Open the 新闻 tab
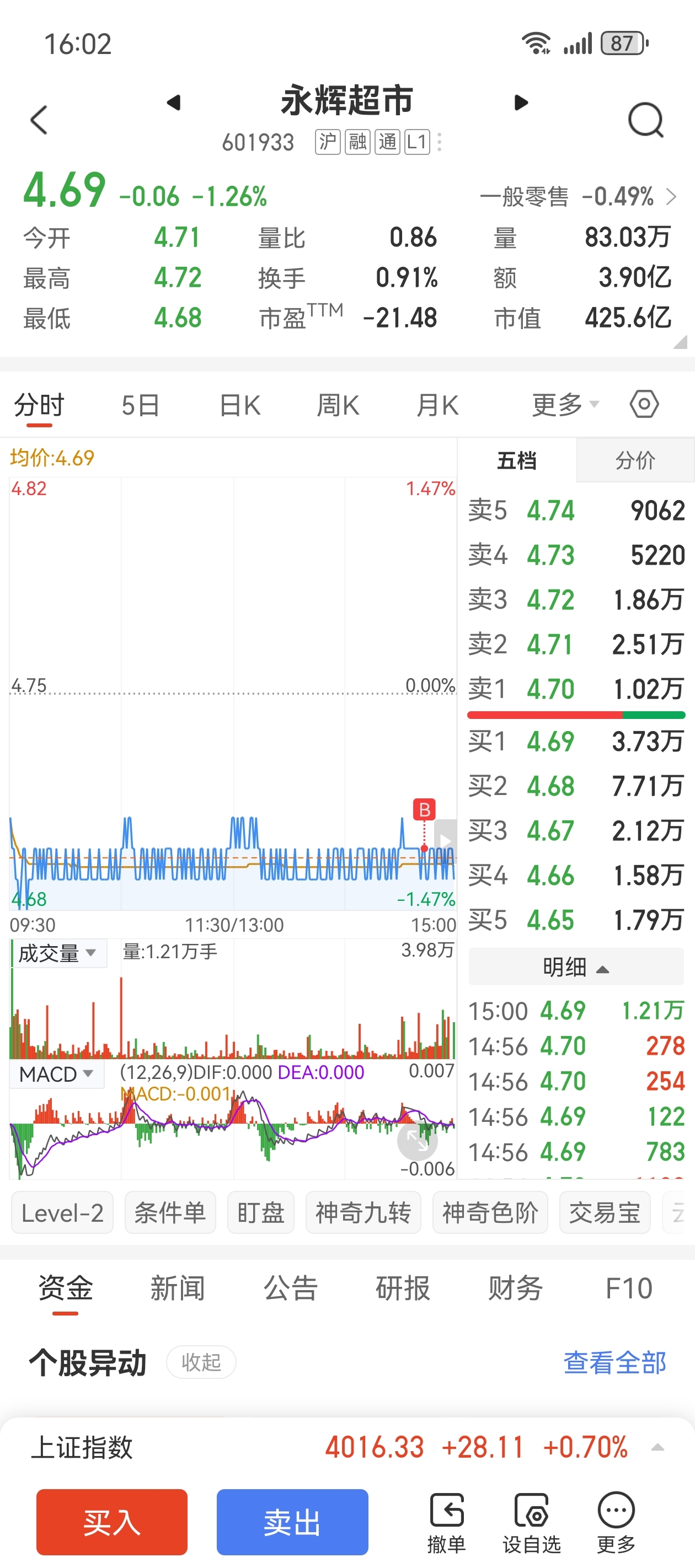The width and height of the screenshot is (695, 1568). (x=177, y=1288)
